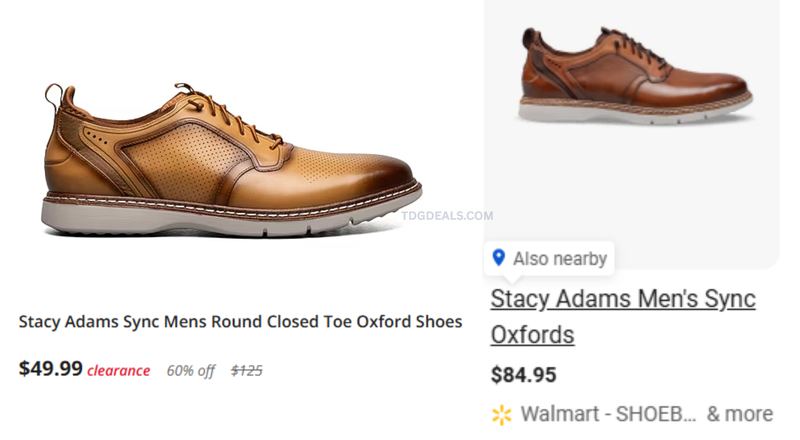Open the Sync Mens Round Closed Toe title

(x=240, y=322)
